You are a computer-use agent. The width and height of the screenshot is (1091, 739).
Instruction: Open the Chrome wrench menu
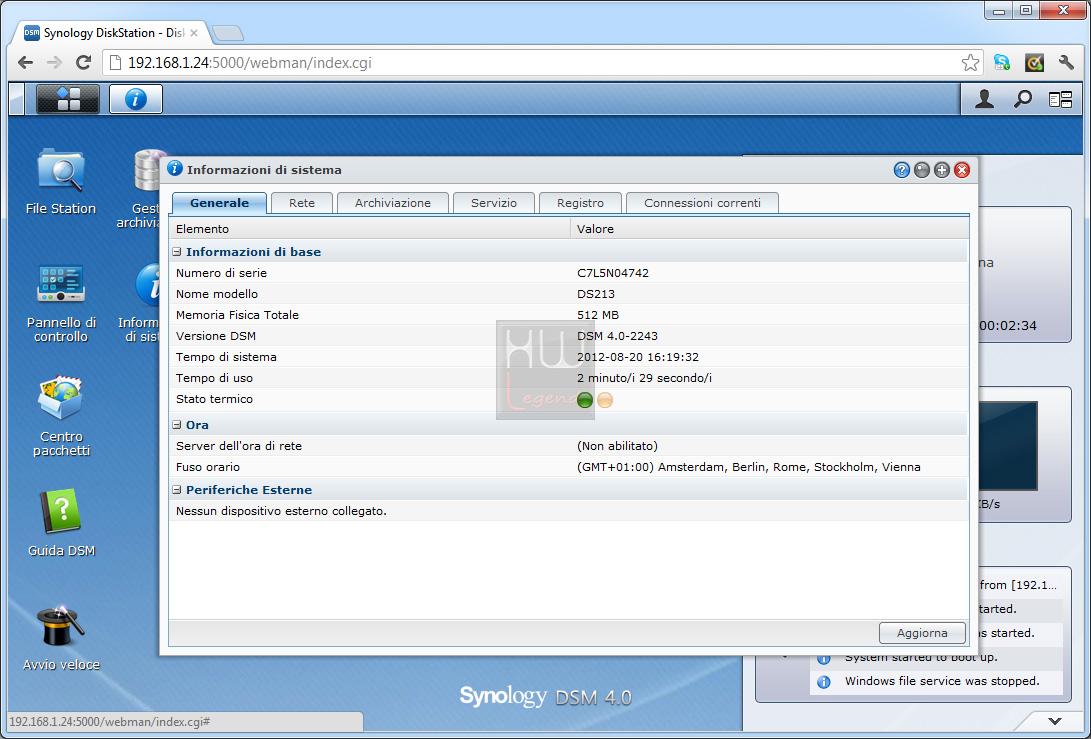click(1066, 63)
